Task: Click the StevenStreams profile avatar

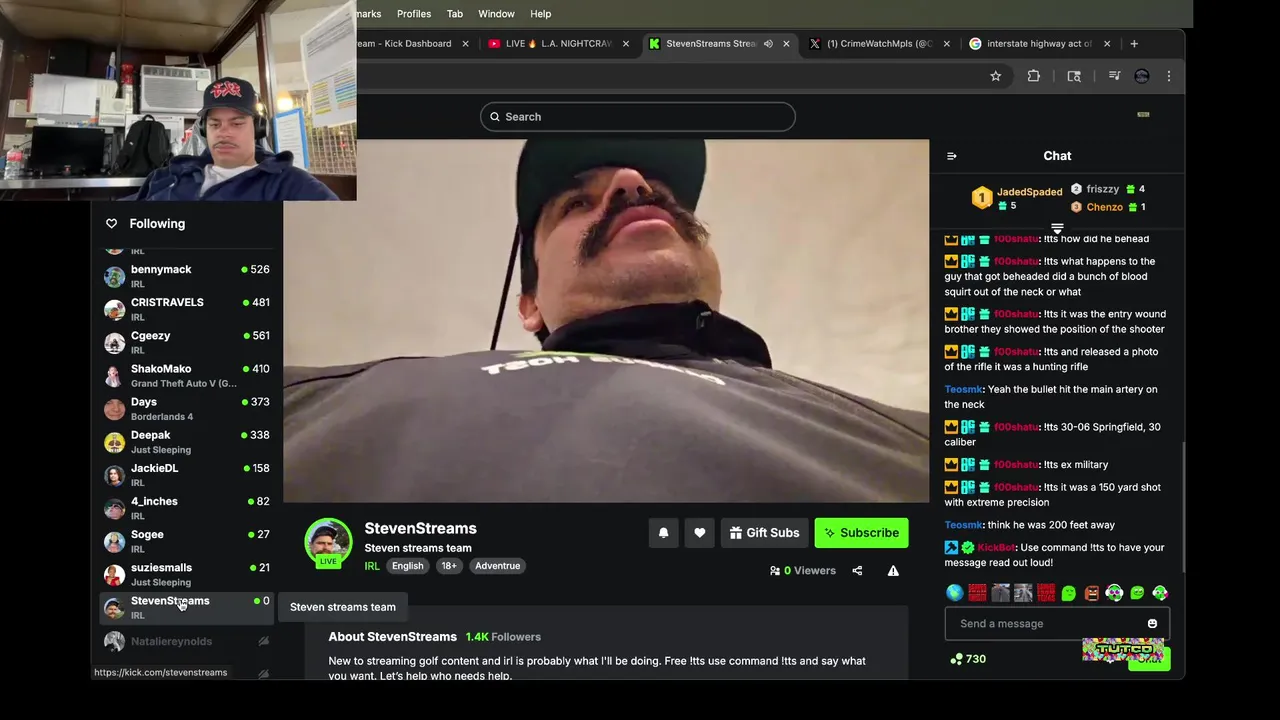Action: [x=328, y=542]
